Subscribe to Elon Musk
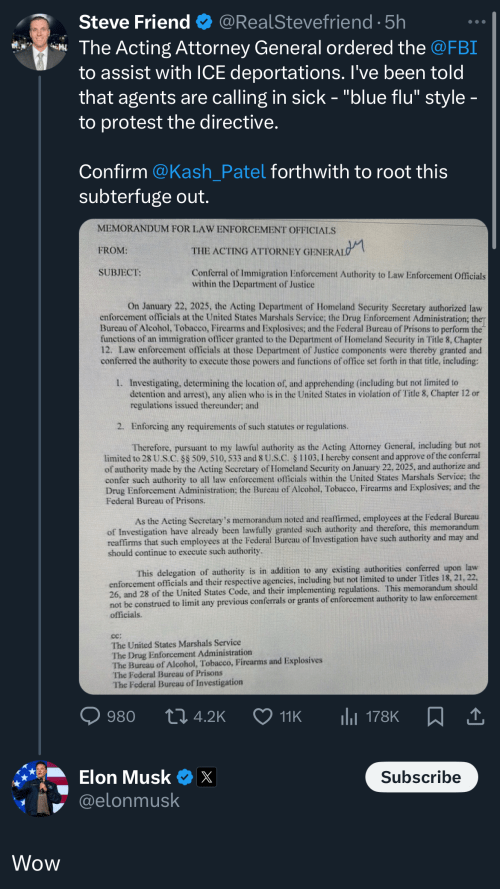 tap(421, 777)
